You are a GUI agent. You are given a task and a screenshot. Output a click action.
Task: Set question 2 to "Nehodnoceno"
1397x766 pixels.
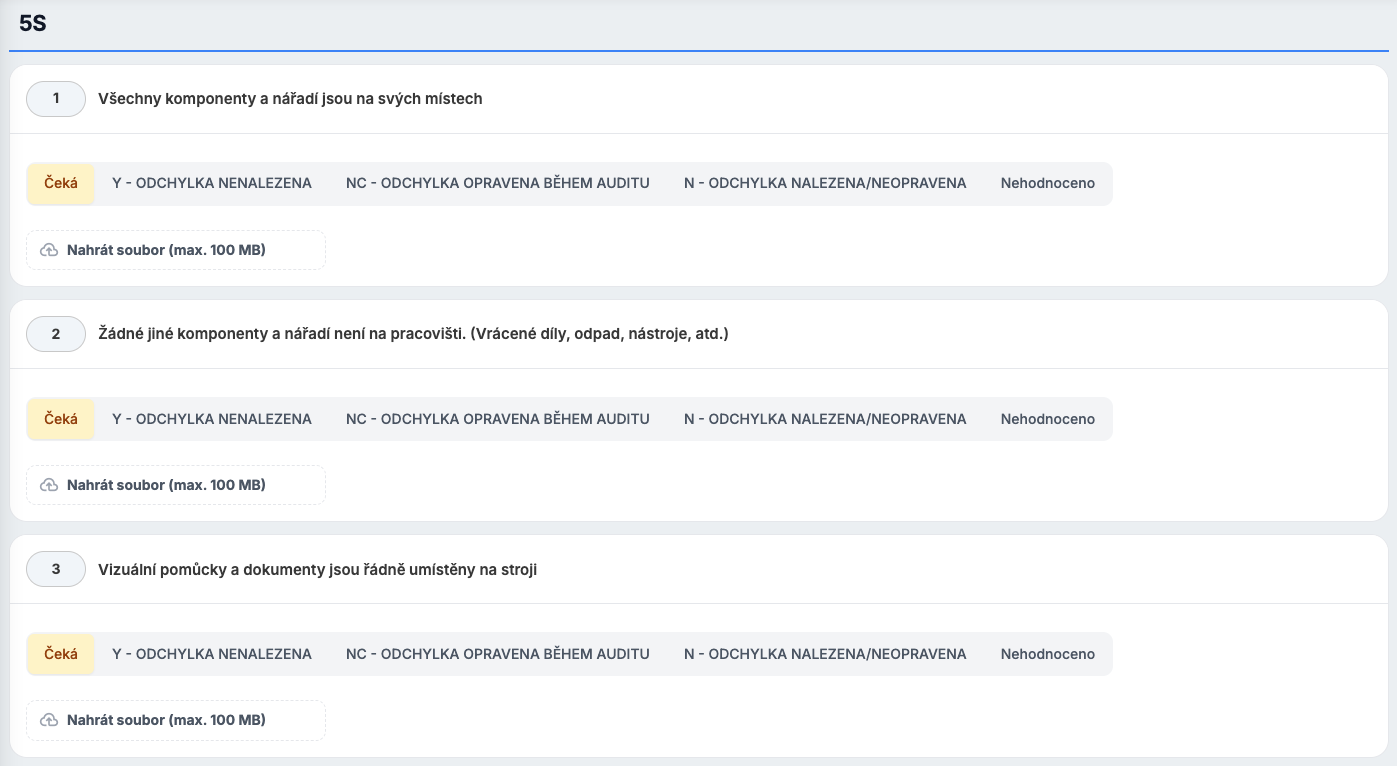1047,419
